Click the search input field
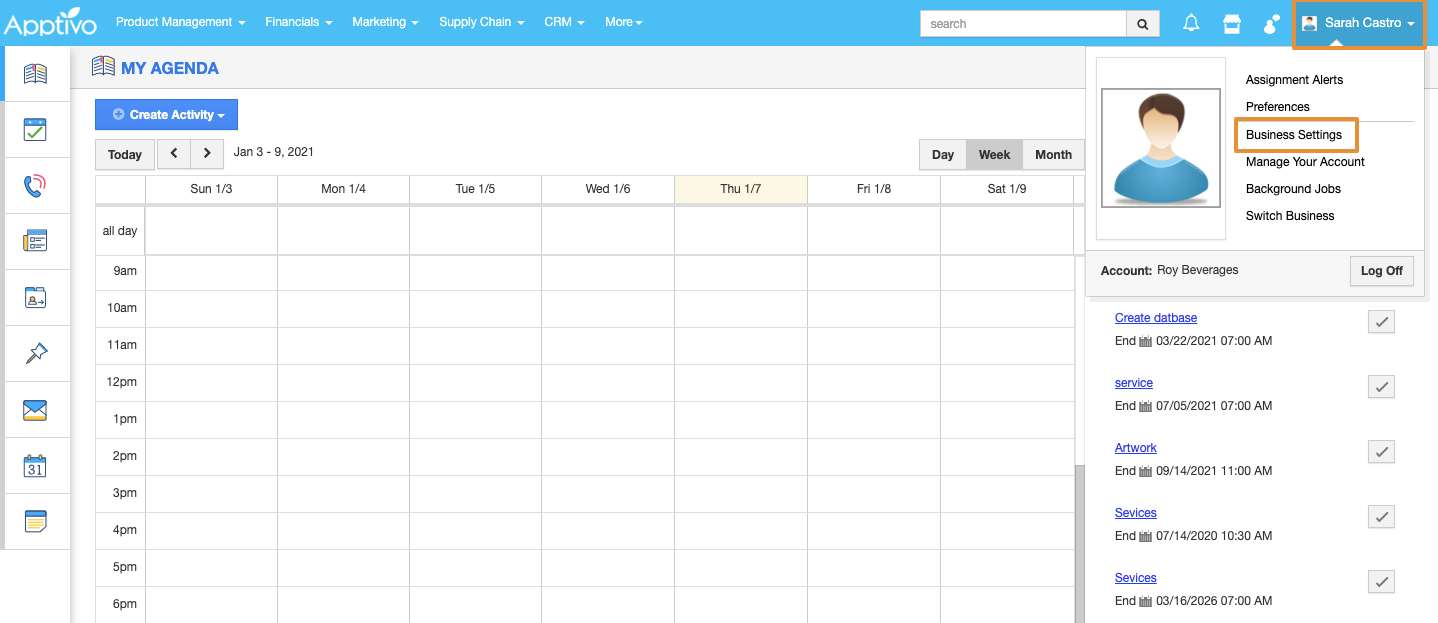Screen dimensions: 1438x623 pyautogui.click(x=1022, y=23)
